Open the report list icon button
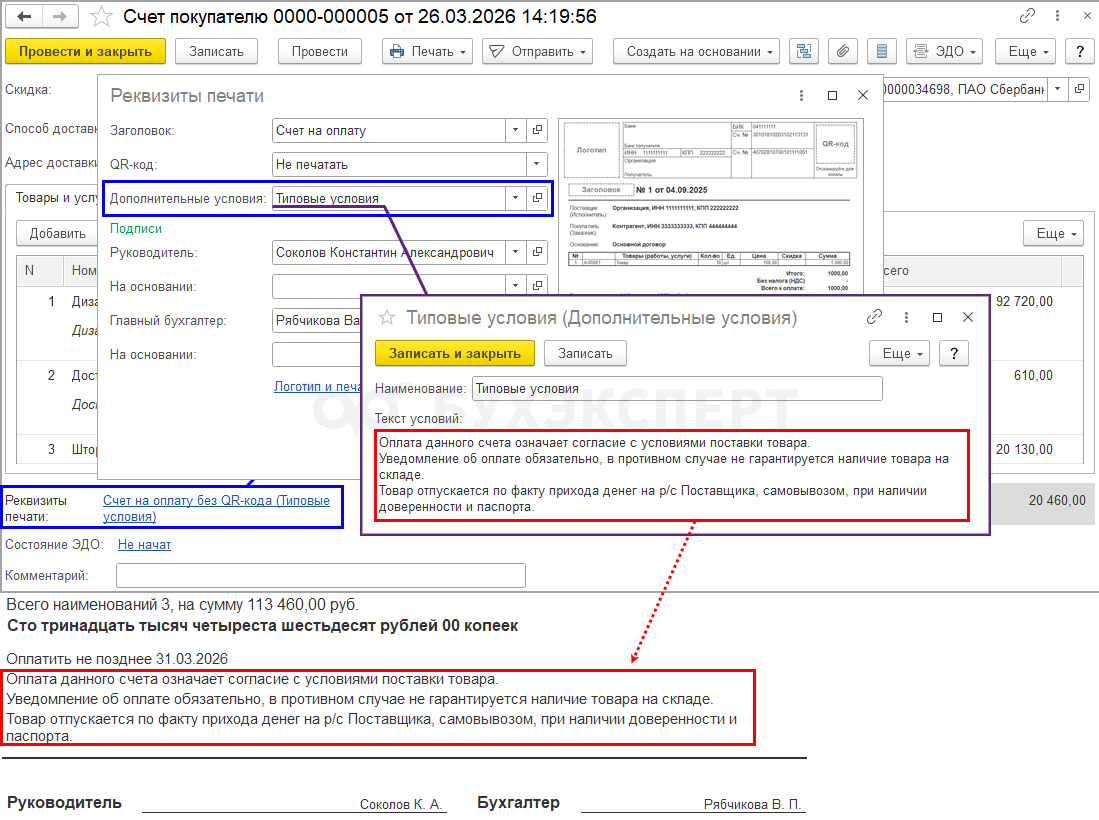Screen dimensions: 1099x820 click(x=882, y=51)
